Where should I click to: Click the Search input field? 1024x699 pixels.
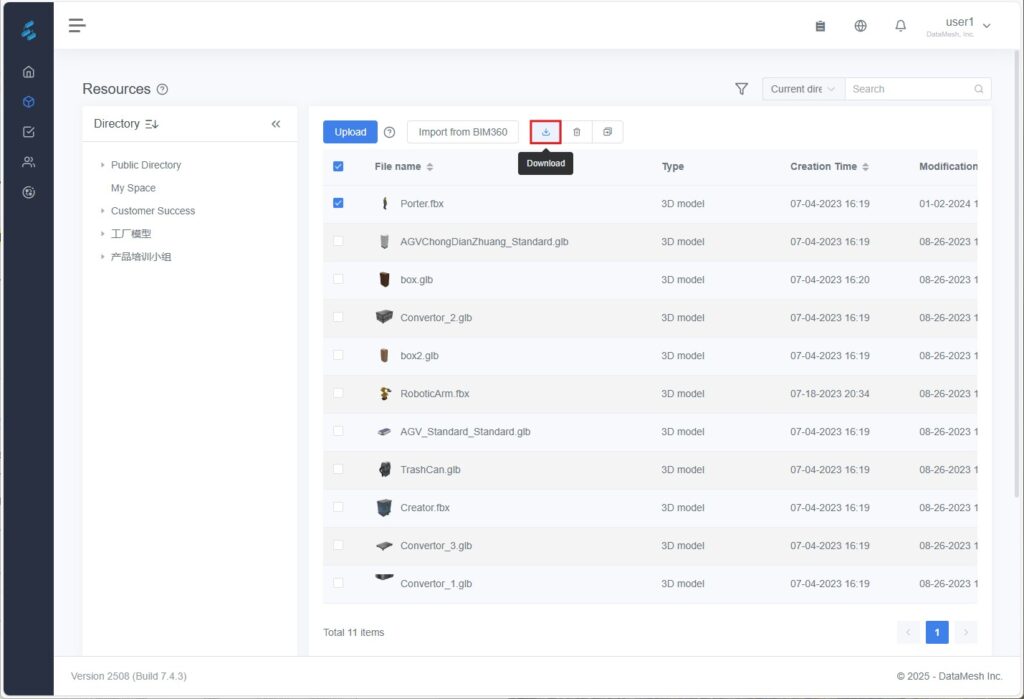tap(910, 89)
